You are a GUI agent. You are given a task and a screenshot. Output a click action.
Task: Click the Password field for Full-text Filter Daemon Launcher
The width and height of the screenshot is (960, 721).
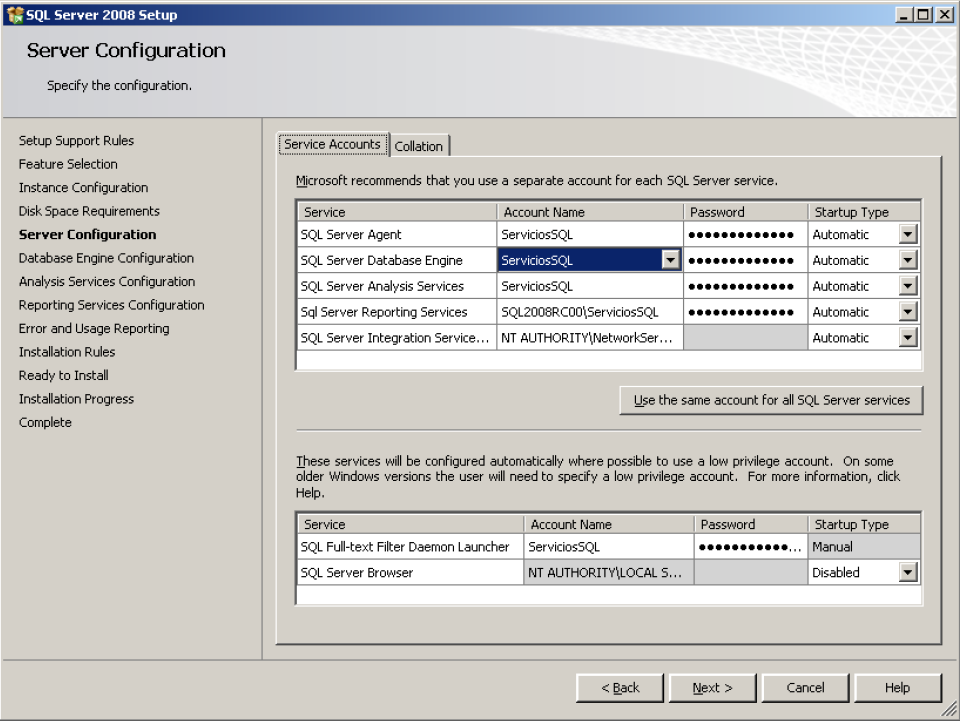pyautogui.click(x=751, y=547)
